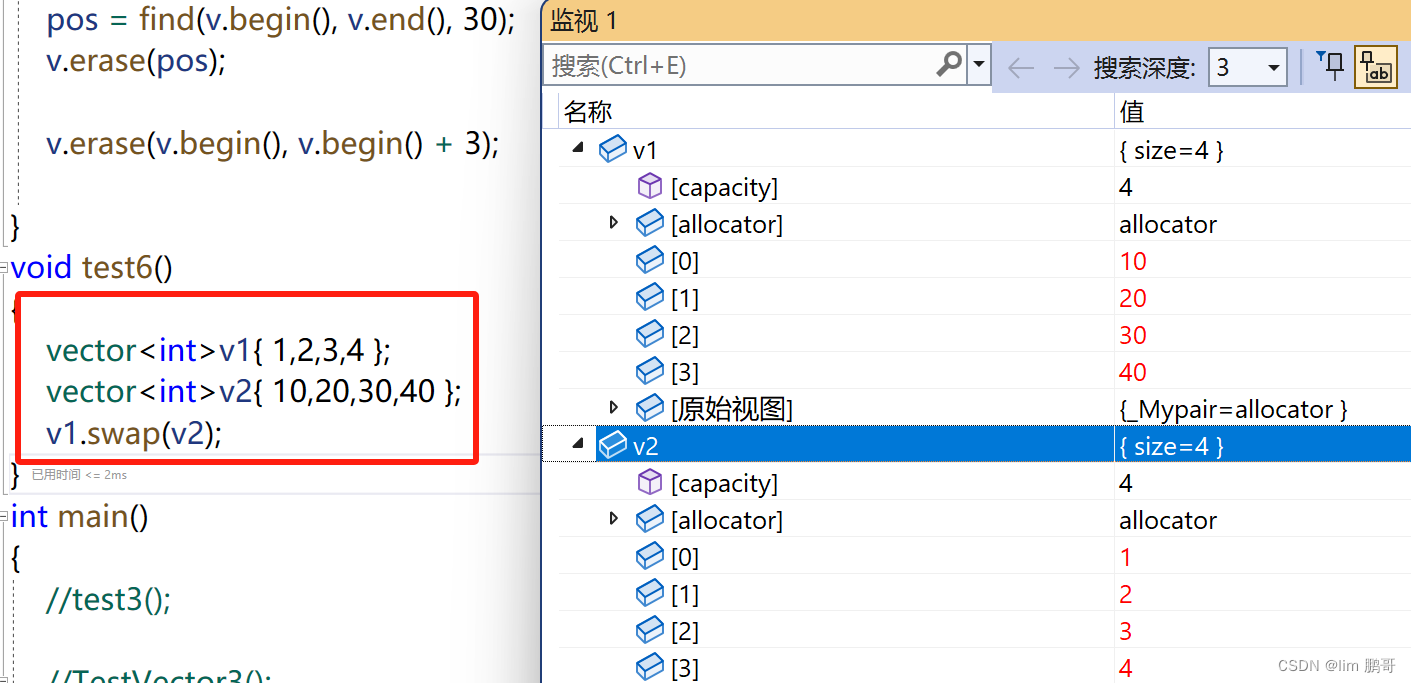Click the 值 column header

click(x=1132, y=111)
